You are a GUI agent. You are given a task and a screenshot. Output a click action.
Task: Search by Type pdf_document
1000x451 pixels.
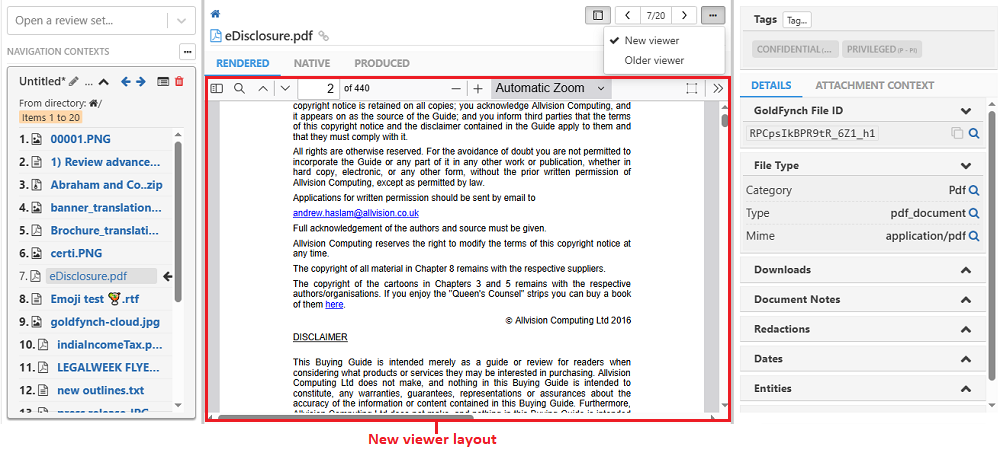(x=974, y=213)
